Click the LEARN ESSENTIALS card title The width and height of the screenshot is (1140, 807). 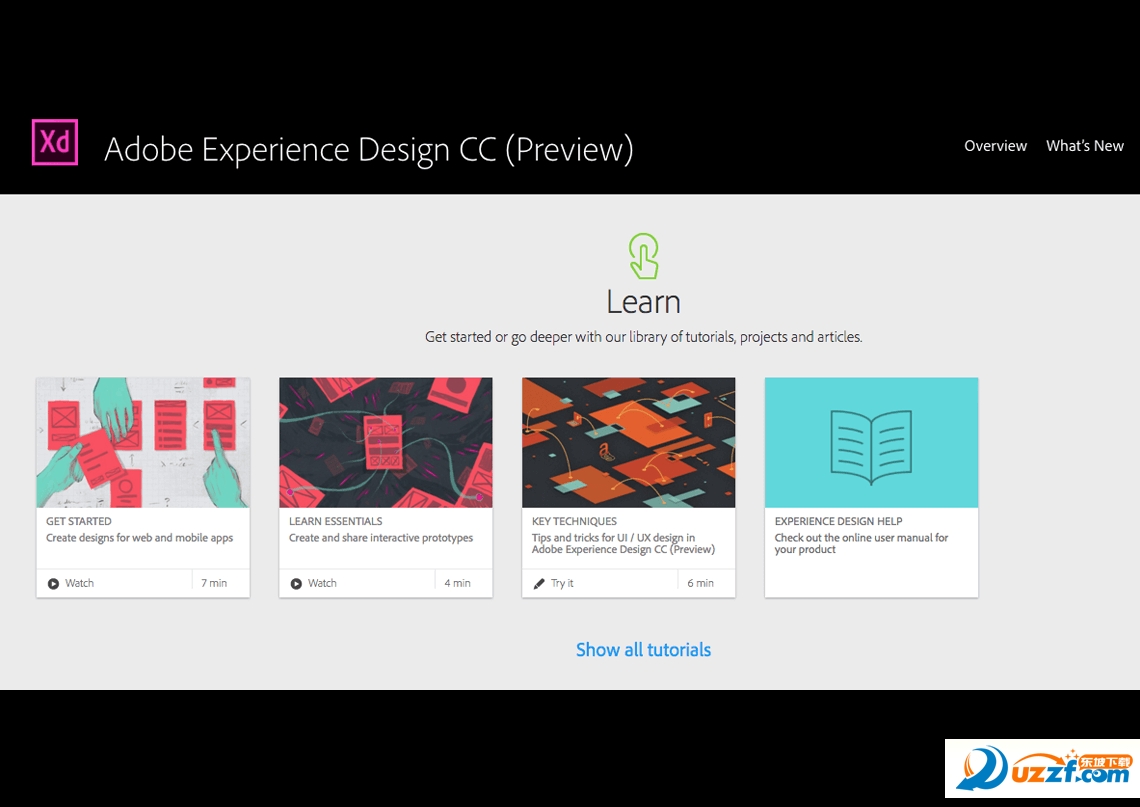pyautogui.click(x=335, y=521)
